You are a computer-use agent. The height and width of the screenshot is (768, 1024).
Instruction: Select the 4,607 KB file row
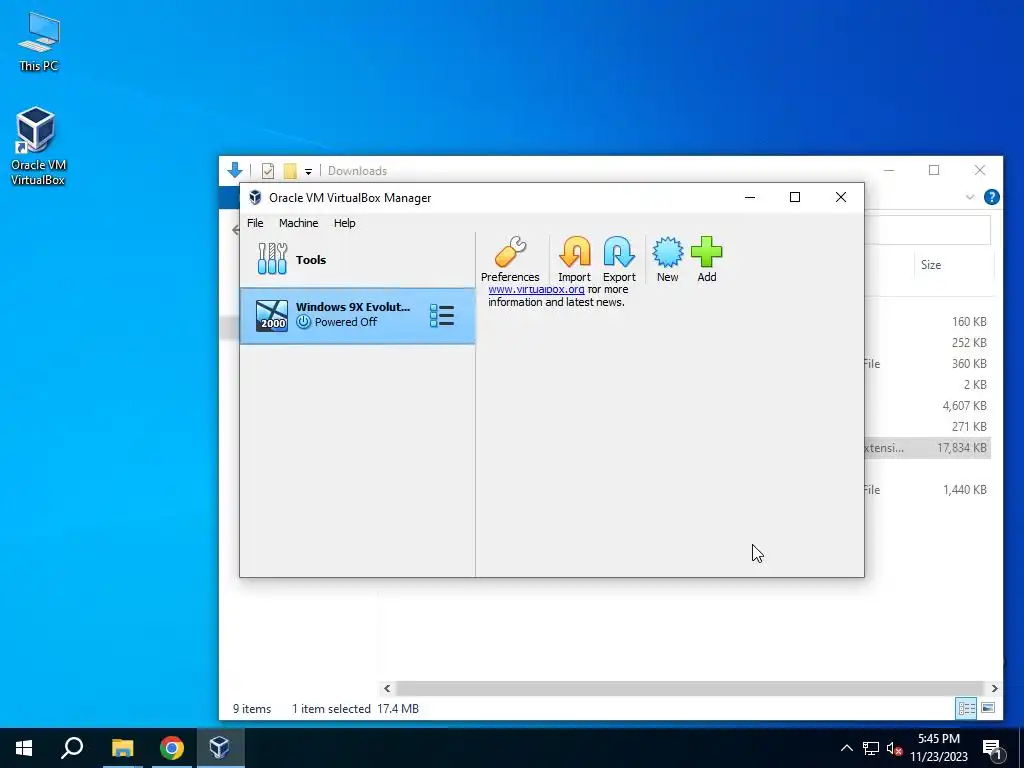pyautogui.click(x=927, y=406)
